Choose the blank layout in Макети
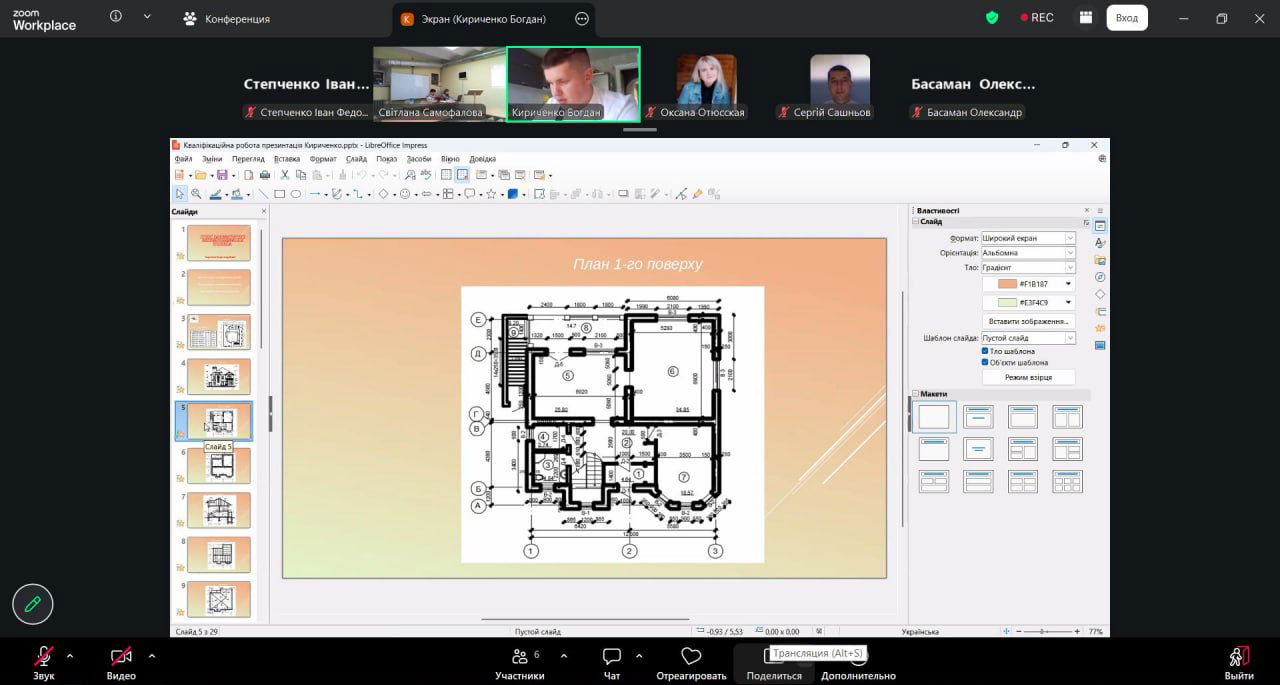The width and height of the screenshot is (1280, 685). click(x=934, y=416)
